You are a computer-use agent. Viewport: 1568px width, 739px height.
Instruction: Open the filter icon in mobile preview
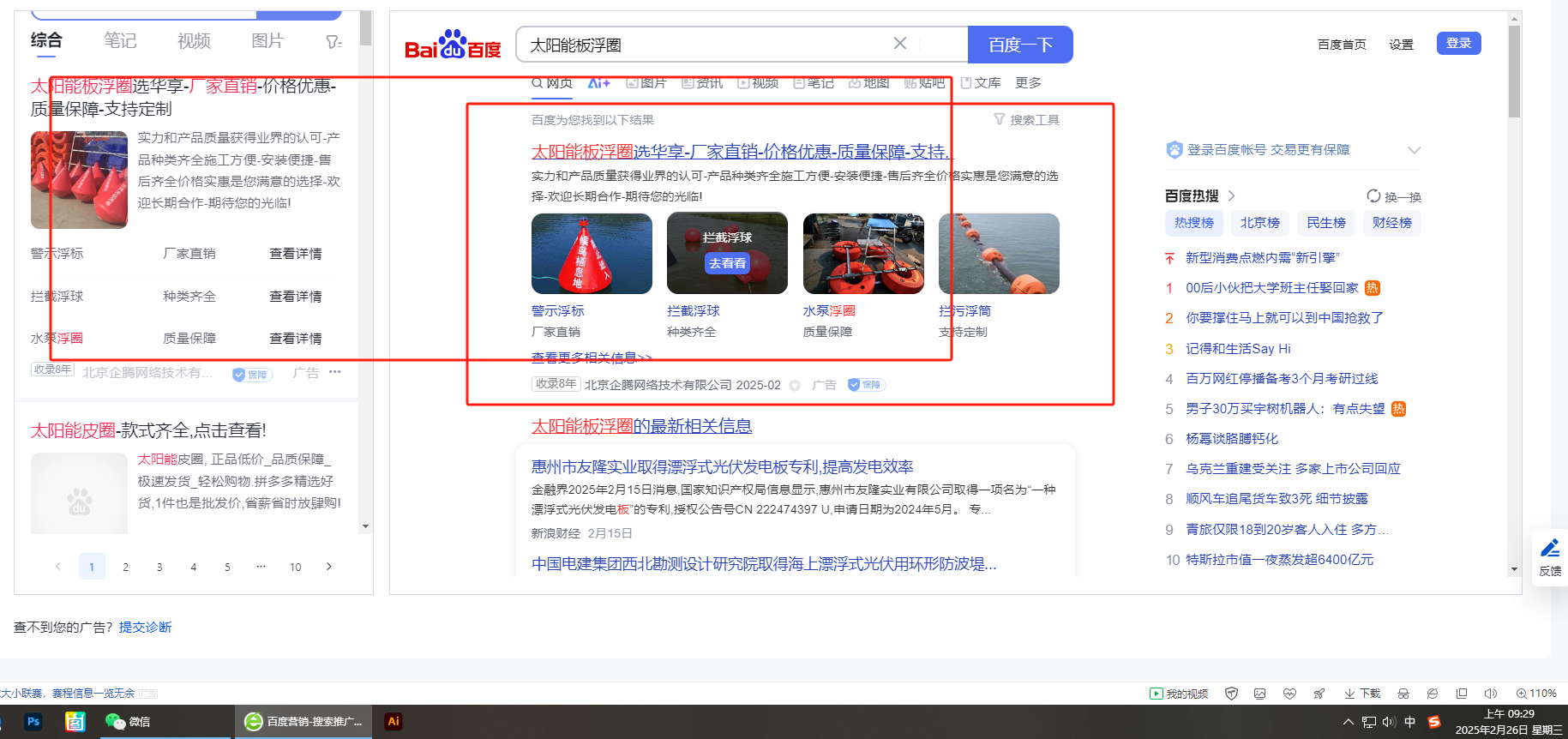[333, 41]
